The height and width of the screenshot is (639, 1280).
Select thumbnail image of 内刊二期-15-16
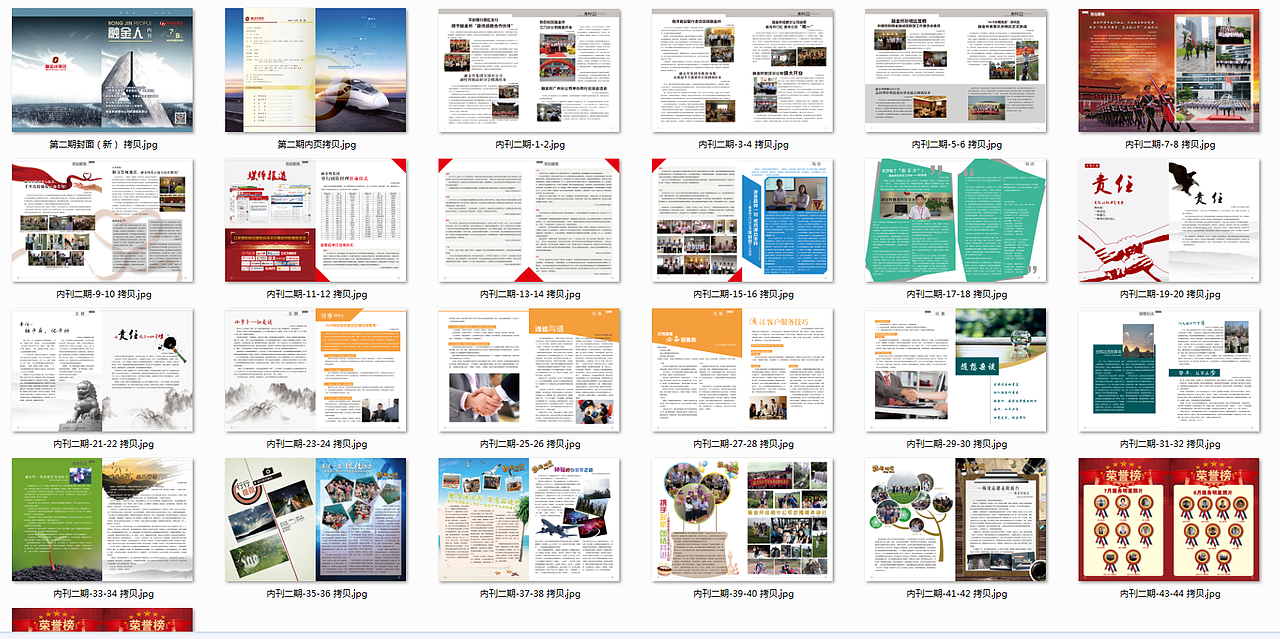click(x=742, y=220)
